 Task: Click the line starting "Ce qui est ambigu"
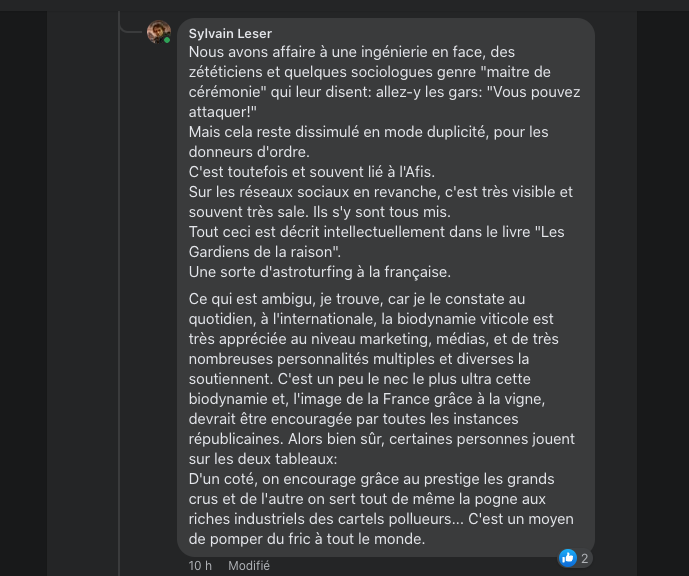click(356, 299)
